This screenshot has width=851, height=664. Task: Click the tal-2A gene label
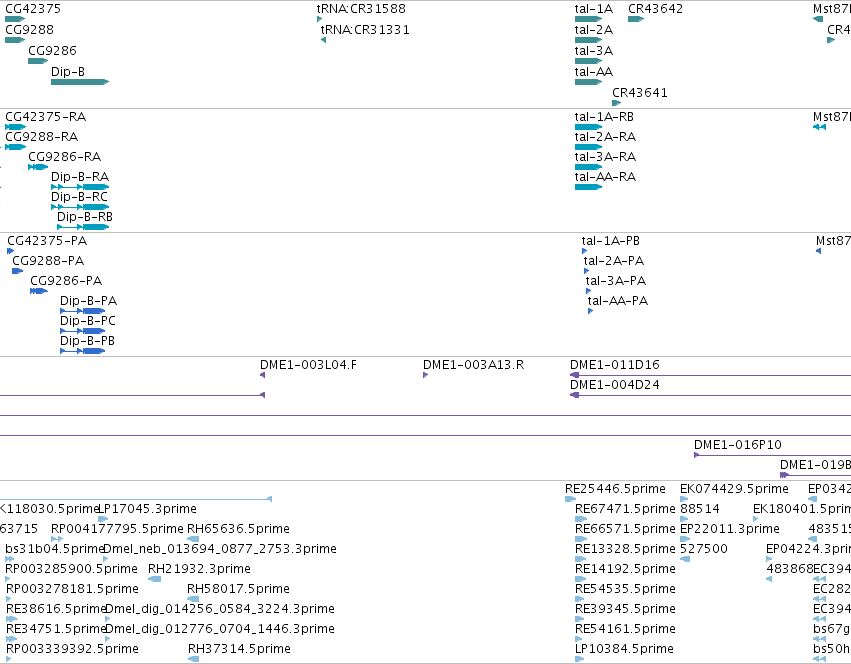(x=594, y=29)
